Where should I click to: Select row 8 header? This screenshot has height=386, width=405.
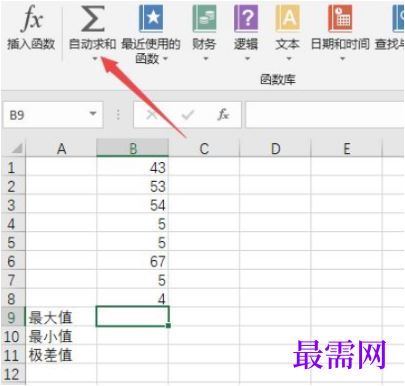[12, 298]
